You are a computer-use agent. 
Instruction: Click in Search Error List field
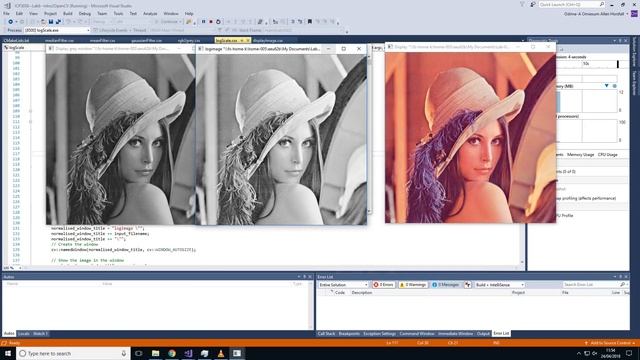591,284
